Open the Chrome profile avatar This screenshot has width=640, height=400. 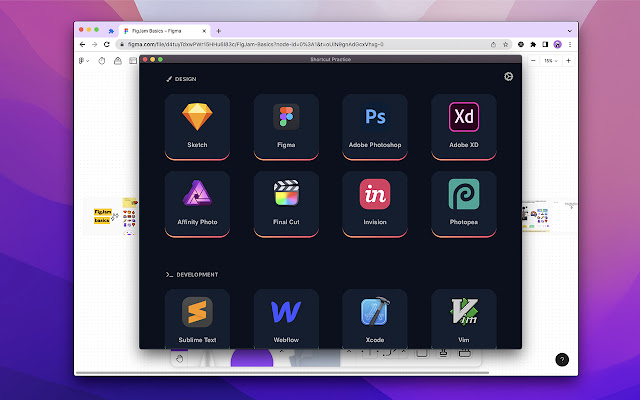click(x=558, y=44)
